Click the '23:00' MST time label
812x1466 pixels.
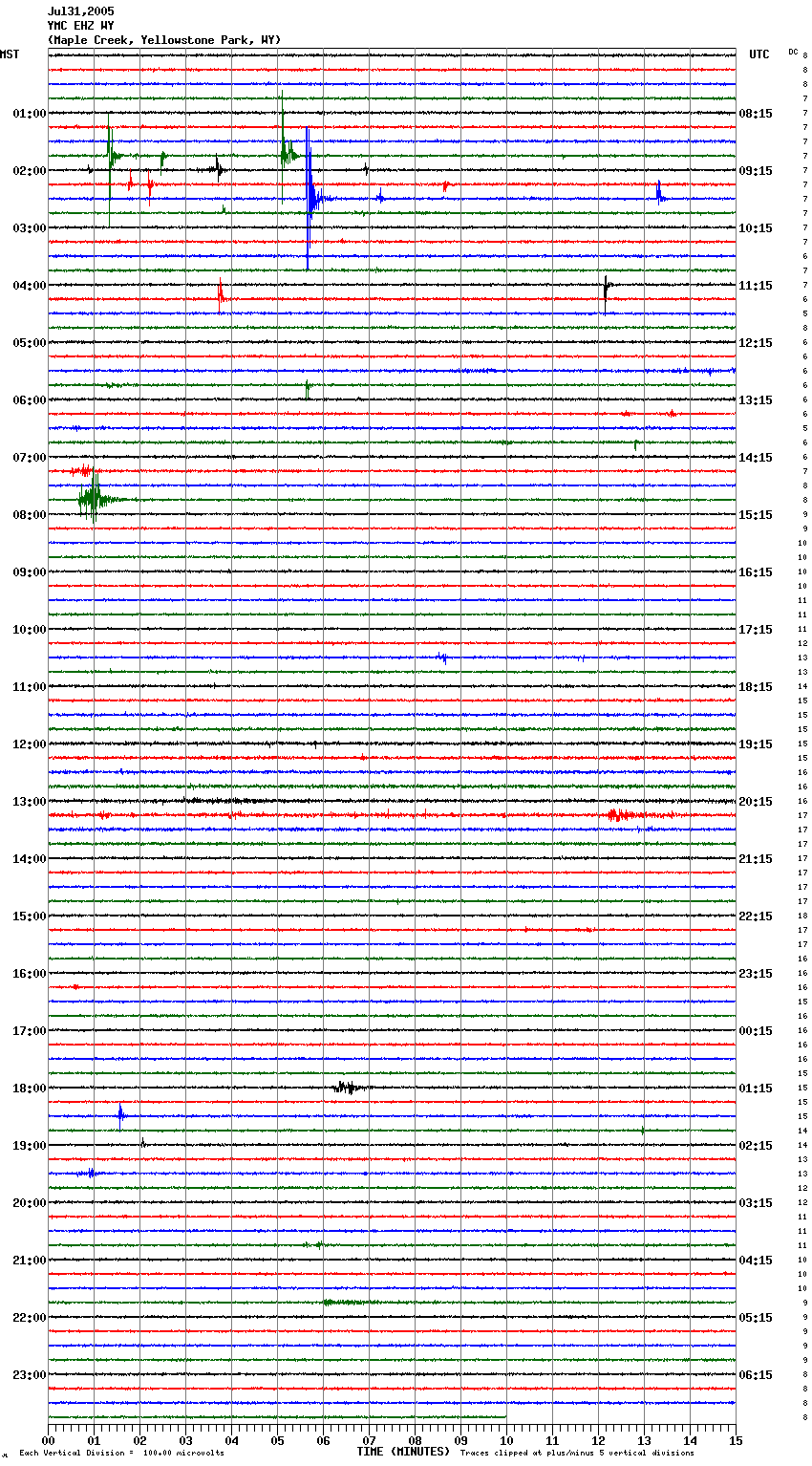30,1375
